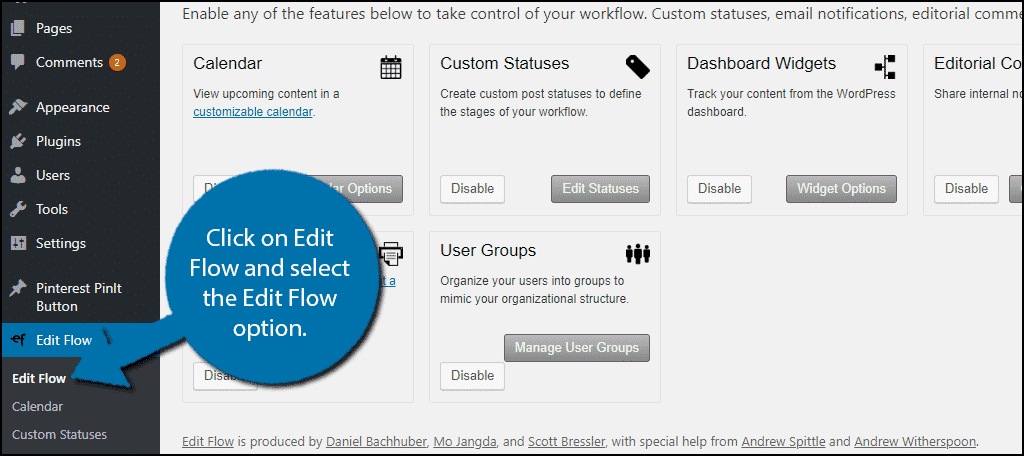Click the User Groups people icon
Viewport: 1024px width, 456px height.
tap(638, 254)
